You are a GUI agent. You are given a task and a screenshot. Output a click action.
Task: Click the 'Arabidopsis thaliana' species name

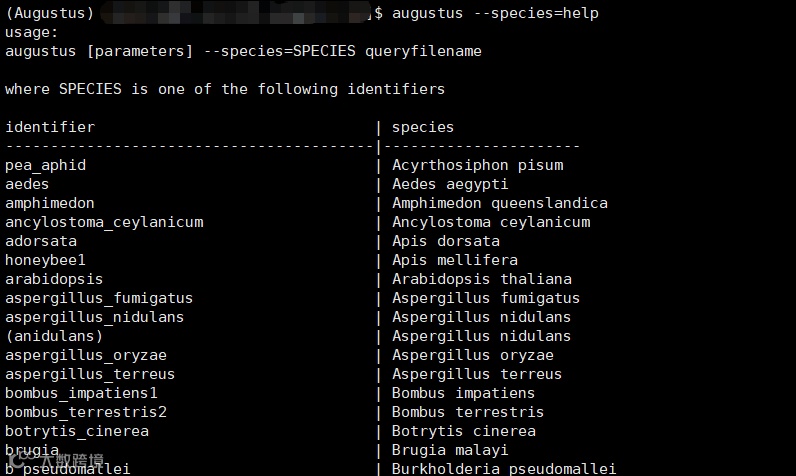pyautogui.click(x=482, y=279)
